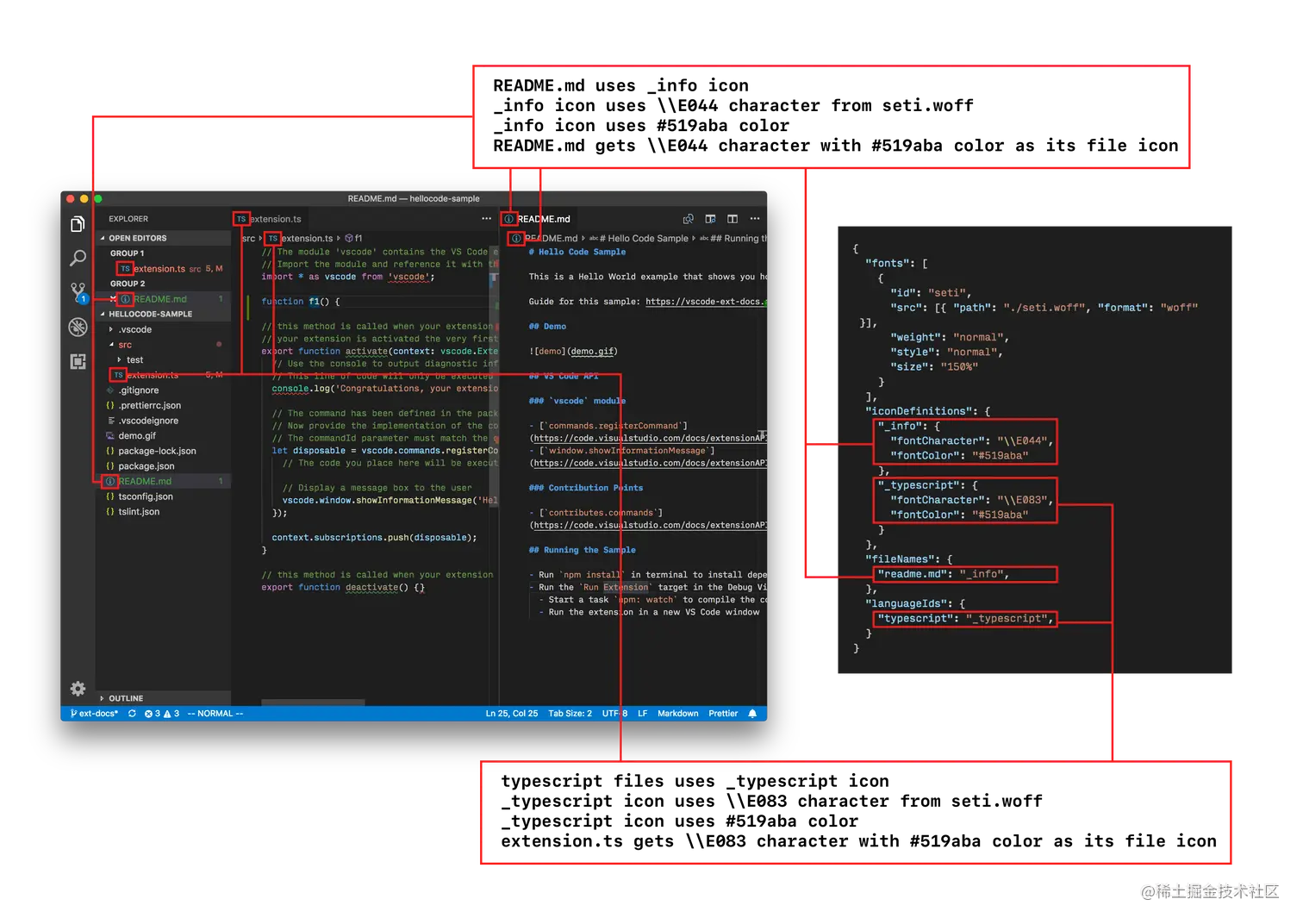The width and height of the screenshot is (1303, 924).
Task: Click the TS icon of extension.ts in Group 1
Action: [x=125, y=269]
